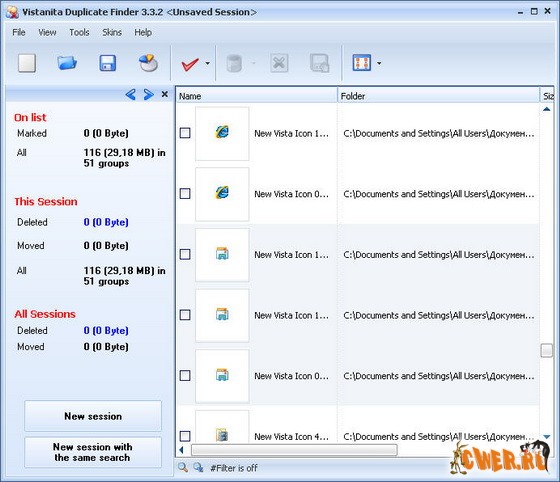Click the horizontal scrollbar left arrow

point(182,450)
